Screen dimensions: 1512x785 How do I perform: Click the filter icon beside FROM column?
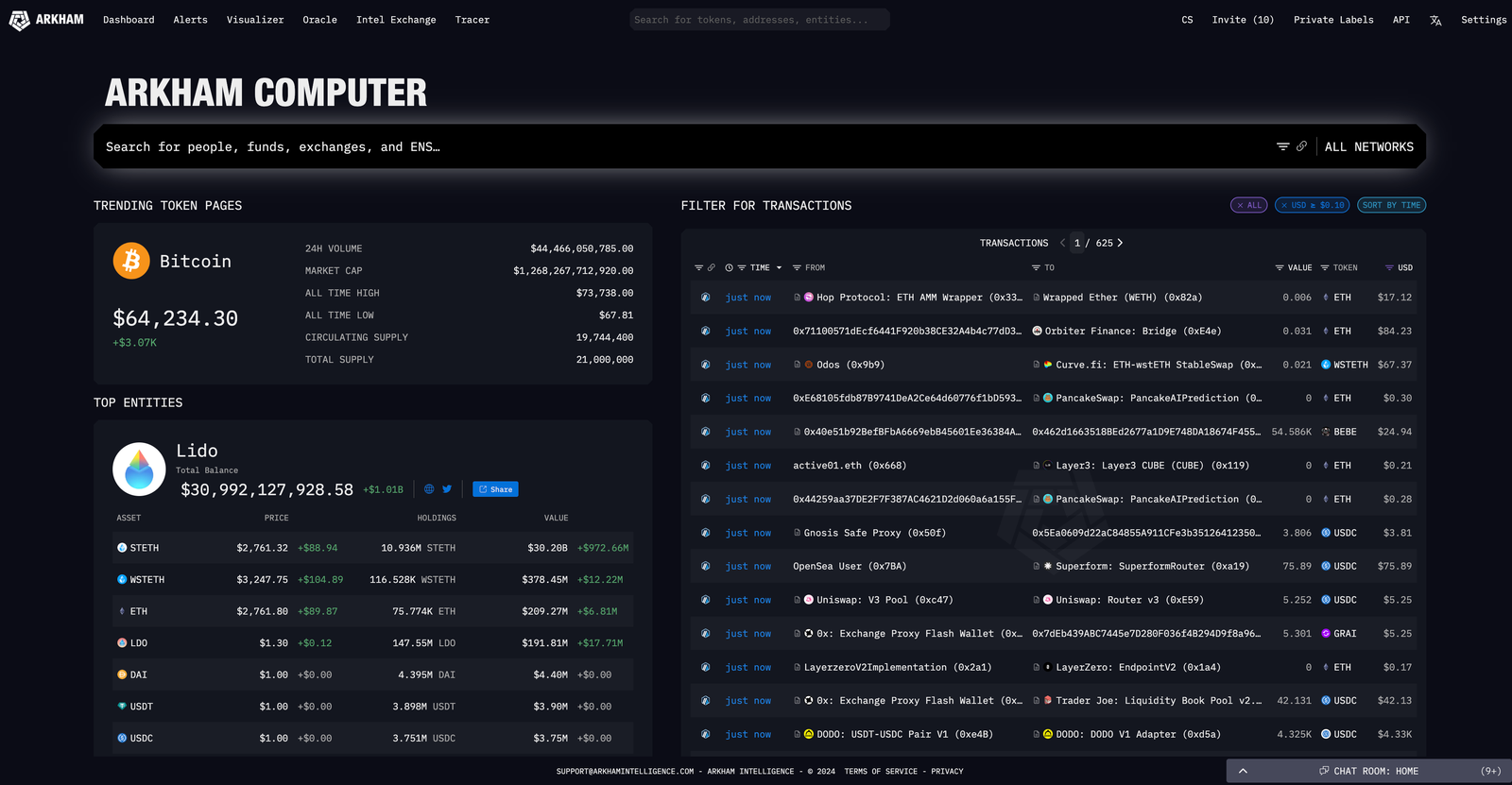(797, 268)
